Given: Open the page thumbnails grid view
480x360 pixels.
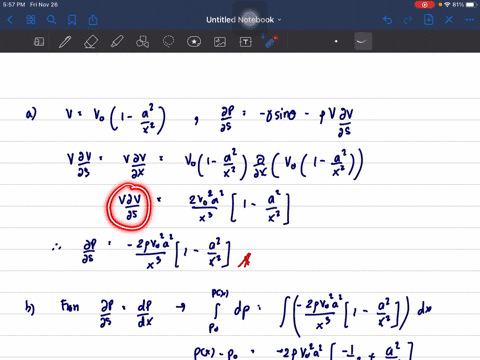Looking at the screenshot, I should (31, 20).
